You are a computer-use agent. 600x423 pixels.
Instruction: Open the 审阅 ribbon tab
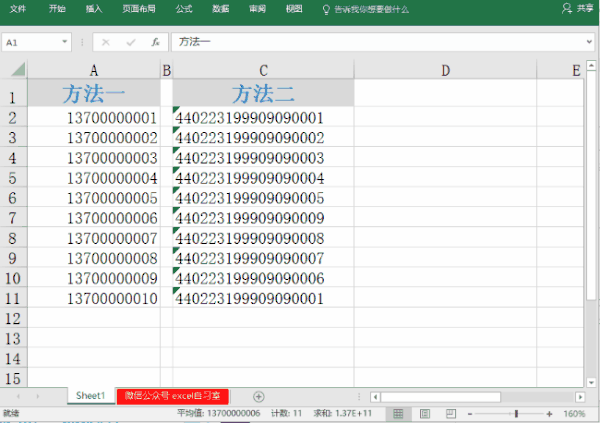click(257, 9)
